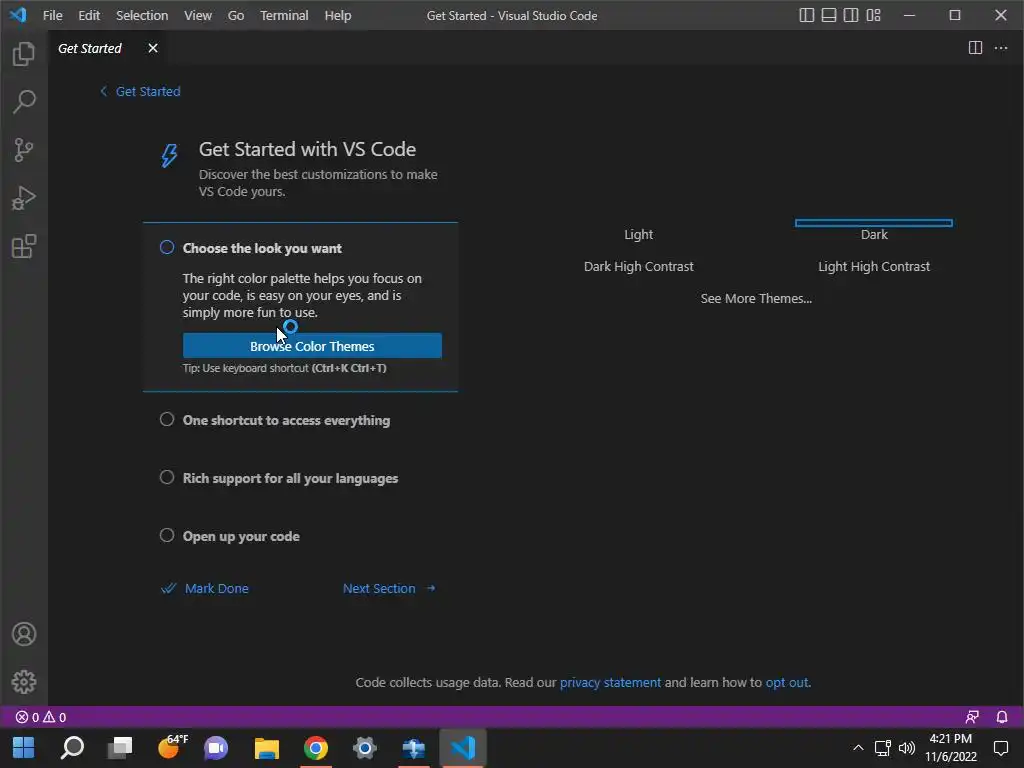Click the errors and warnings status indicator

pos(40,717)
